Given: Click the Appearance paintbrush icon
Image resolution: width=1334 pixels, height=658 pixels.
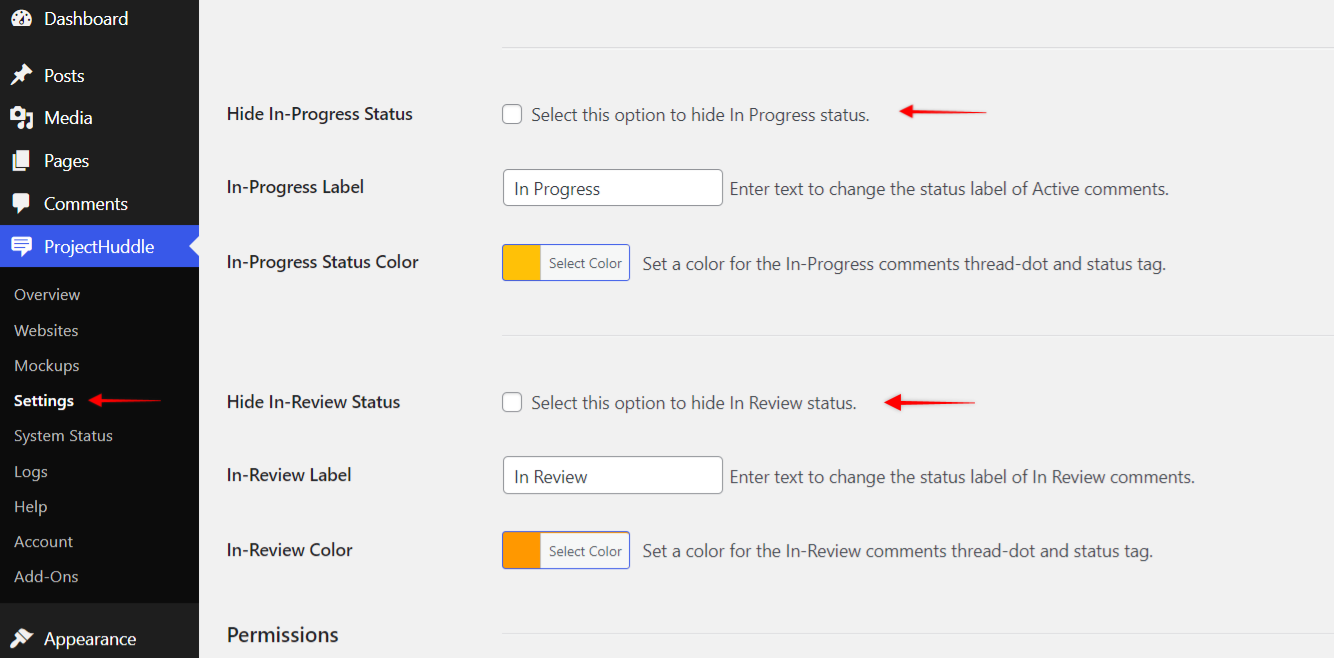Looking at the screenshot, I should point(21,639).
